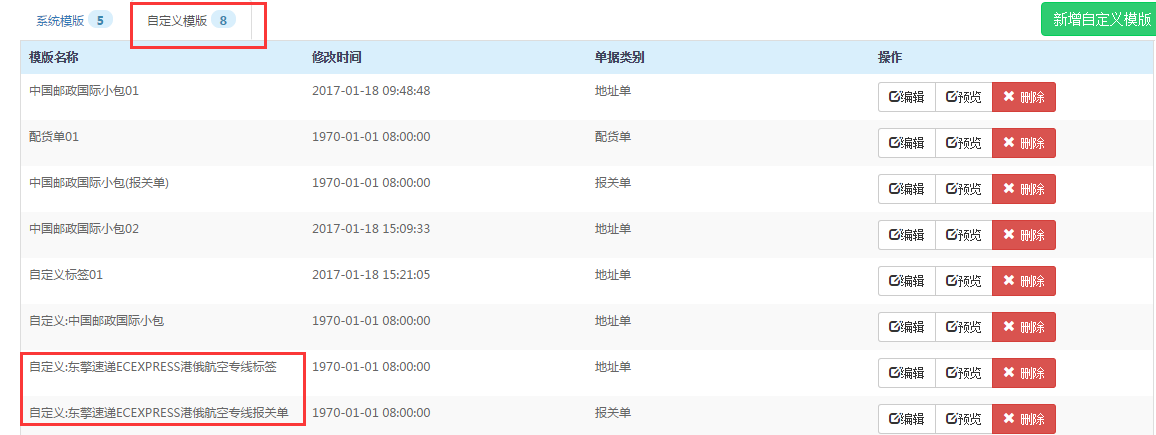
Task: Edit the 中国邮政国际小包01 template
Action: 906,97
